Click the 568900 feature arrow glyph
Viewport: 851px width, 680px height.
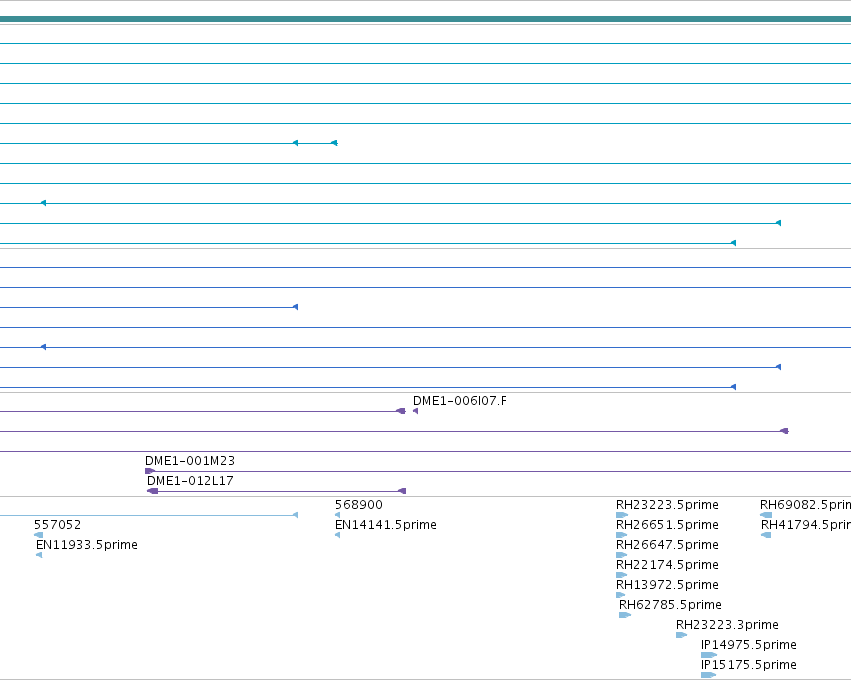click(x=338, y=515)
